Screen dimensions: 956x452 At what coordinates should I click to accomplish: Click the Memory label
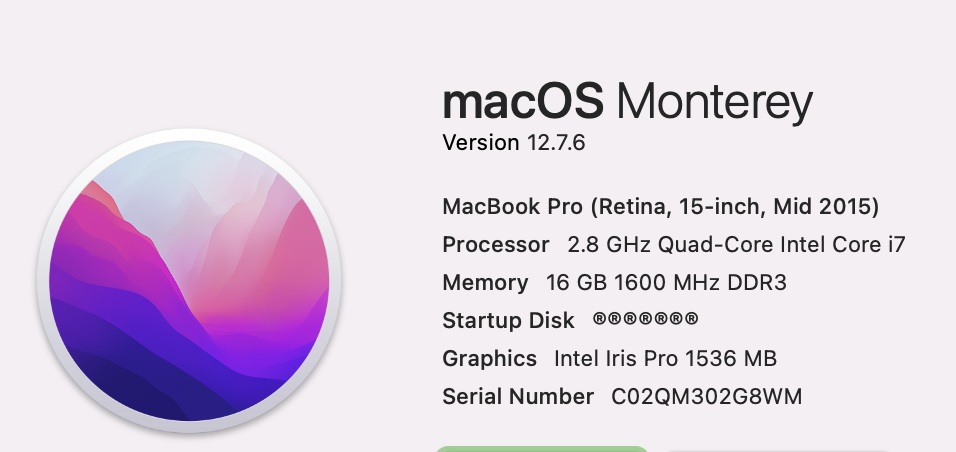pos(485,283)
